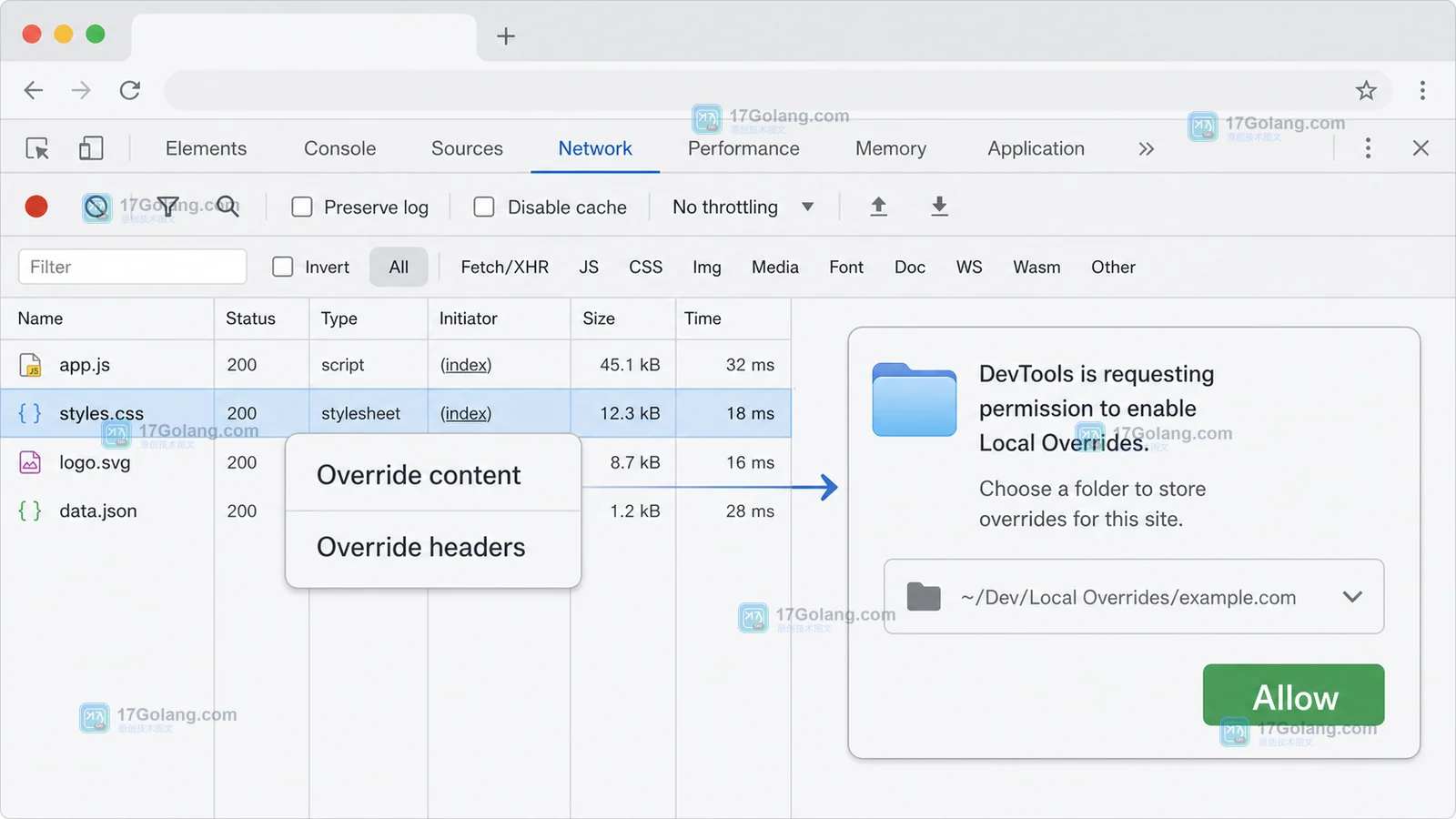This screenshot has height=819, width=1456.
Task: Open a new browser tab
Action: pos(506,35)
